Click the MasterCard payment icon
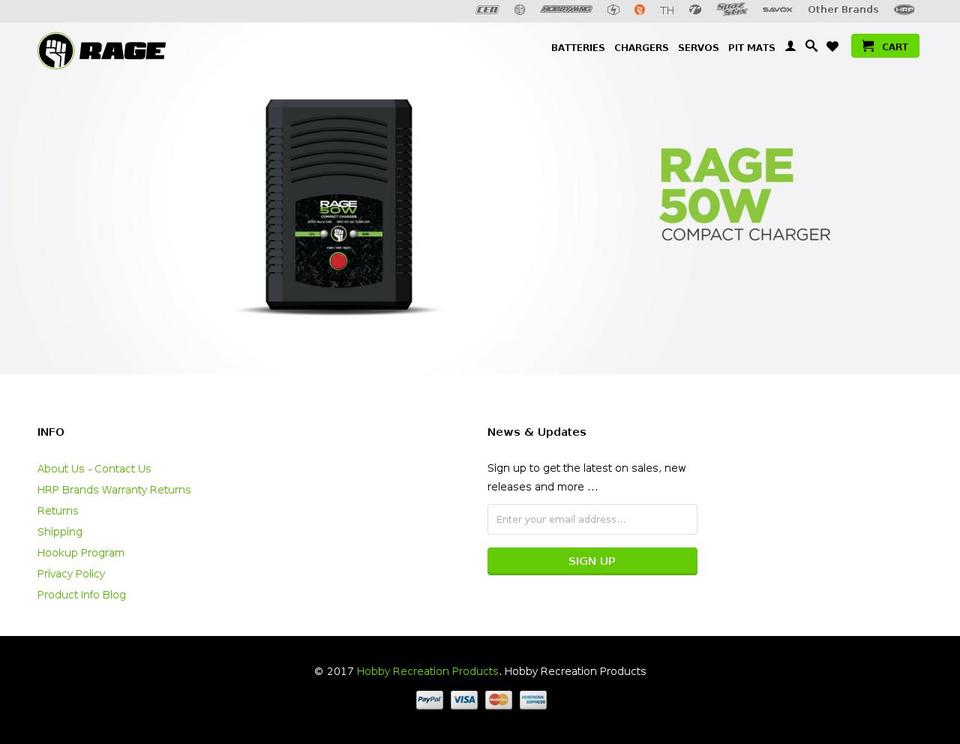Screen dimensions: 960x744 (x=498, y=700)
